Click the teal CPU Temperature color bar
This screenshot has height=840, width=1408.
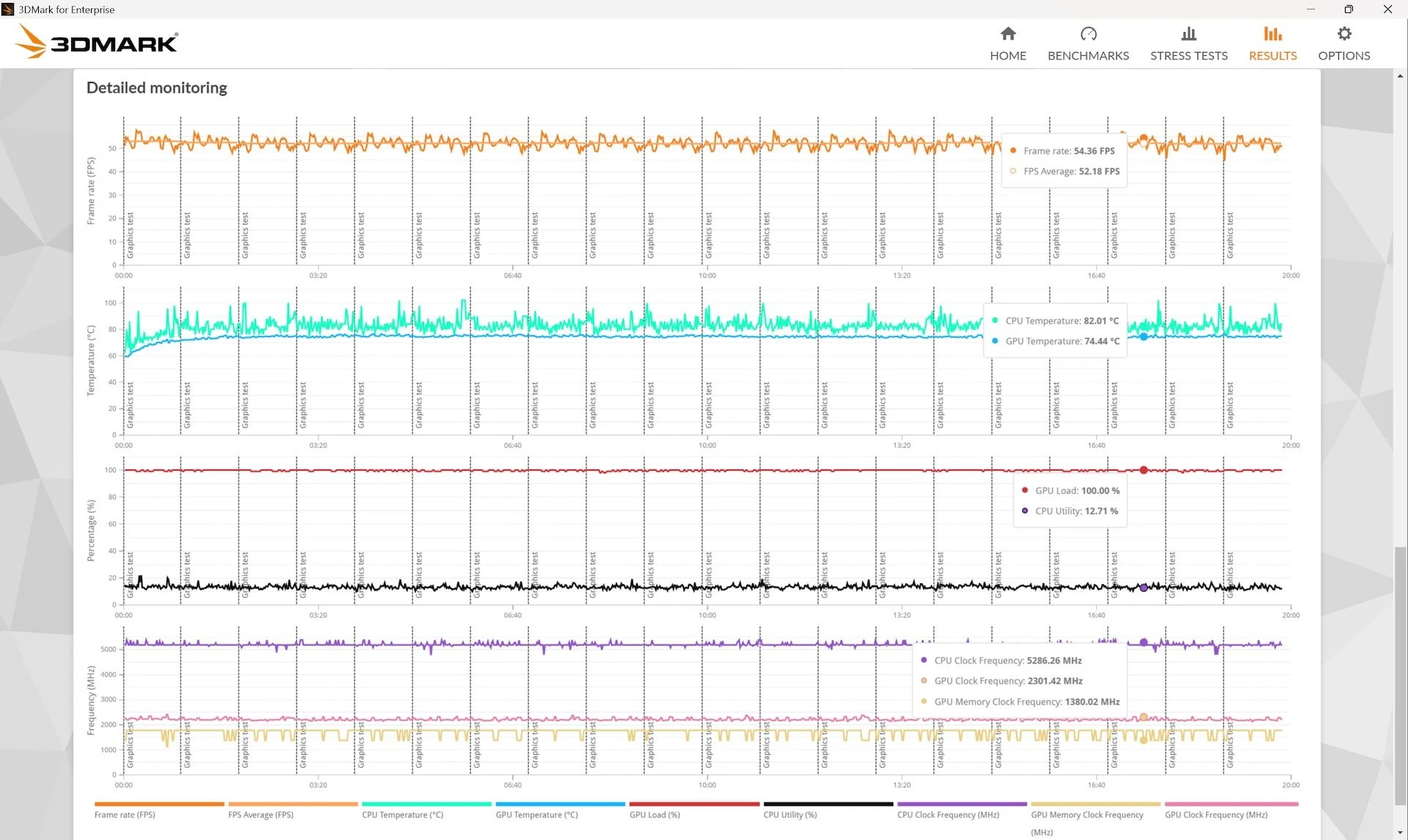427,804
